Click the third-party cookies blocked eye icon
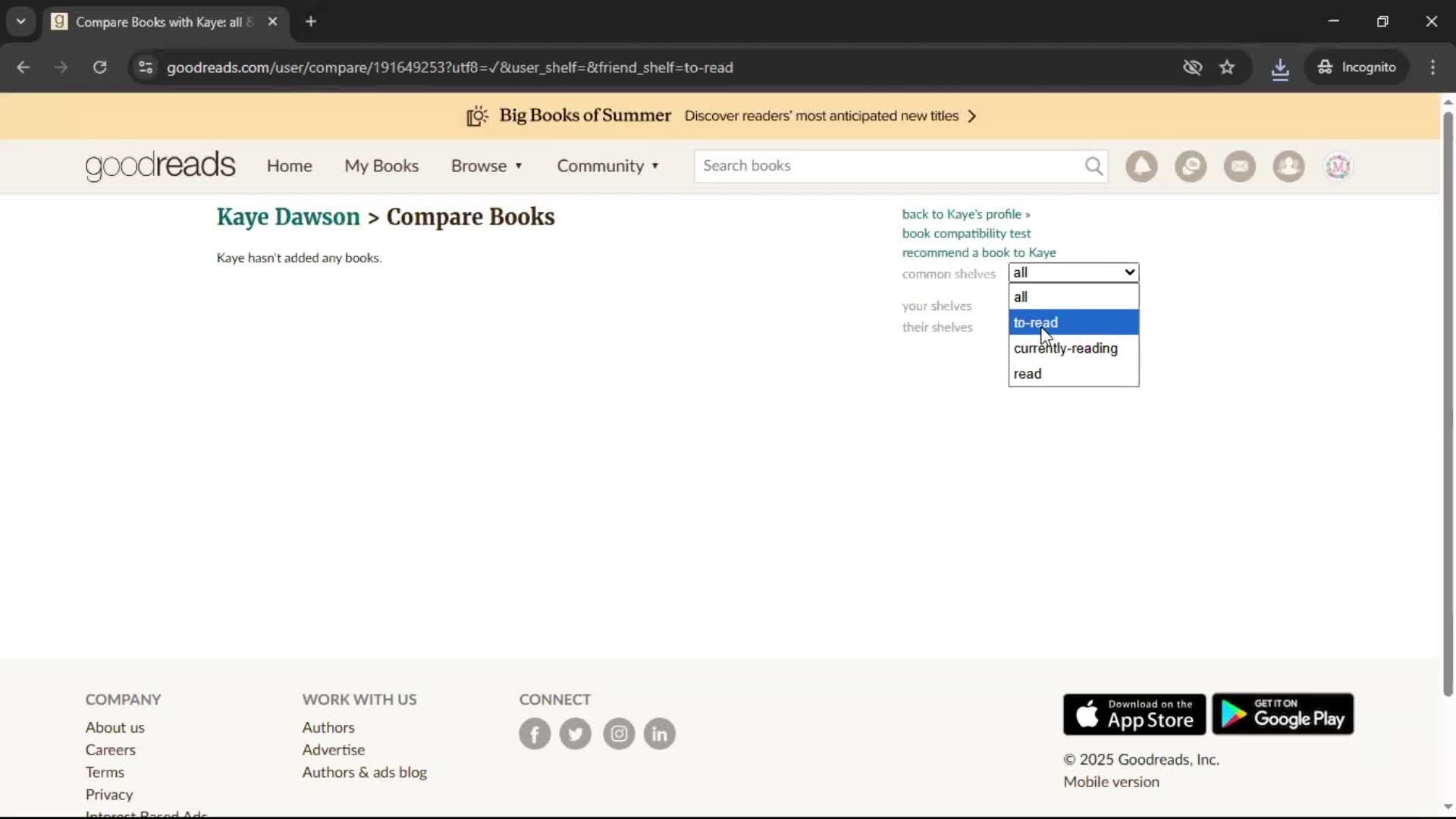The width and height of the screenshot is (1456, 819). click(x=1192, y=67)
